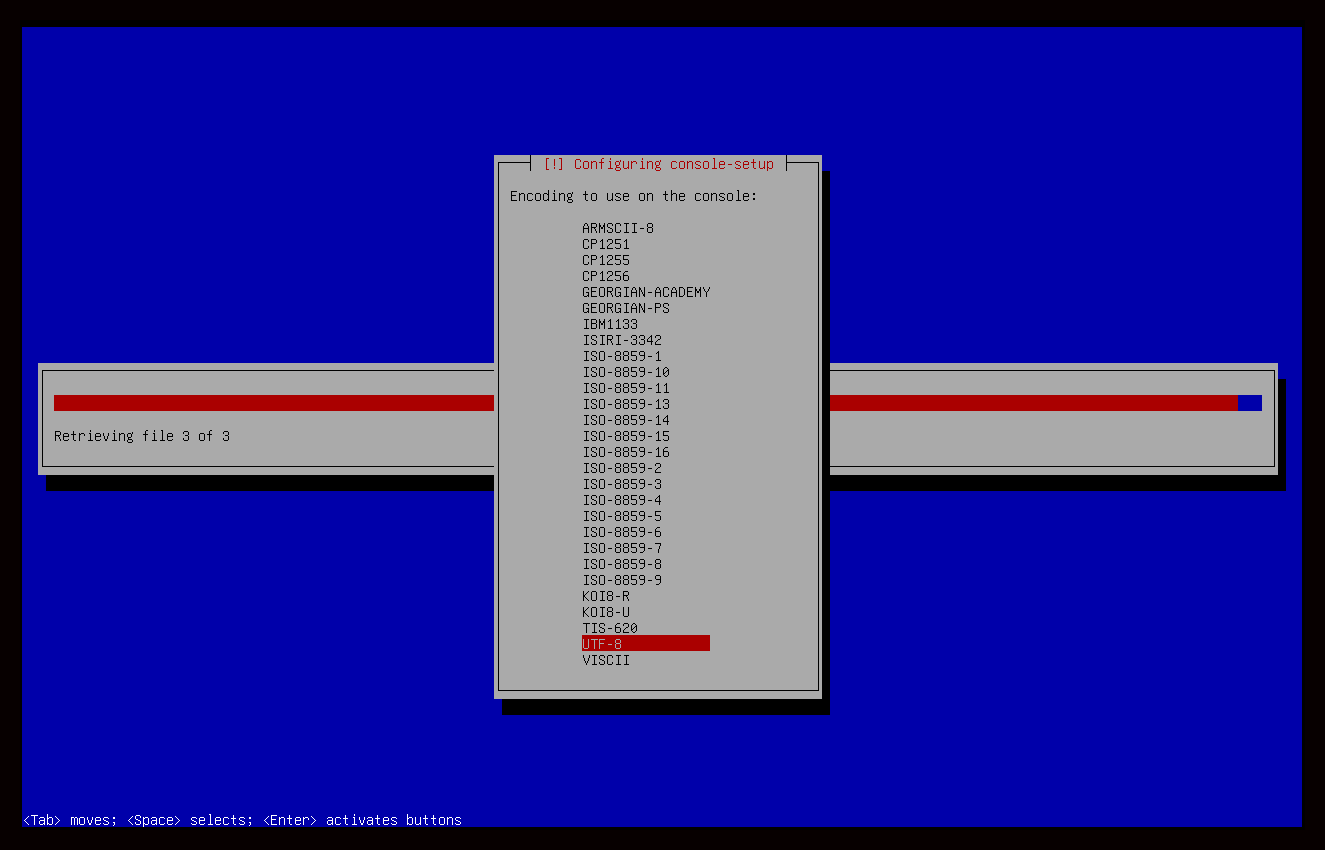Choose ISO-8859-2 encoding
Image resolution: width=1325 pixels, height=850 pixels.
click(x=622, y=468)
